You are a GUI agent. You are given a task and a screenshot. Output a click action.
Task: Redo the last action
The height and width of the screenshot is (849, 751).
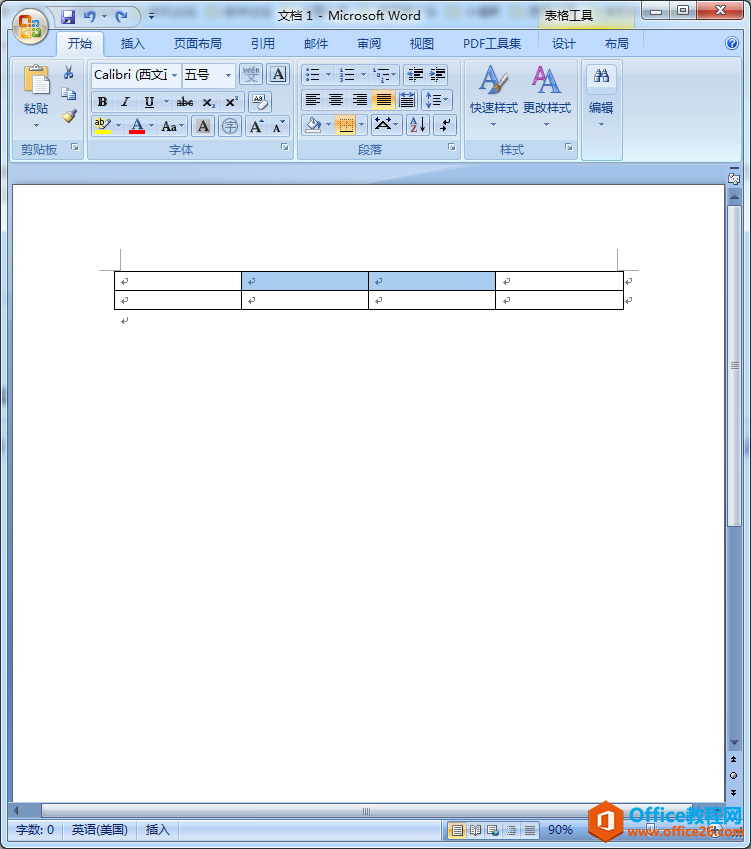(121, 17)
